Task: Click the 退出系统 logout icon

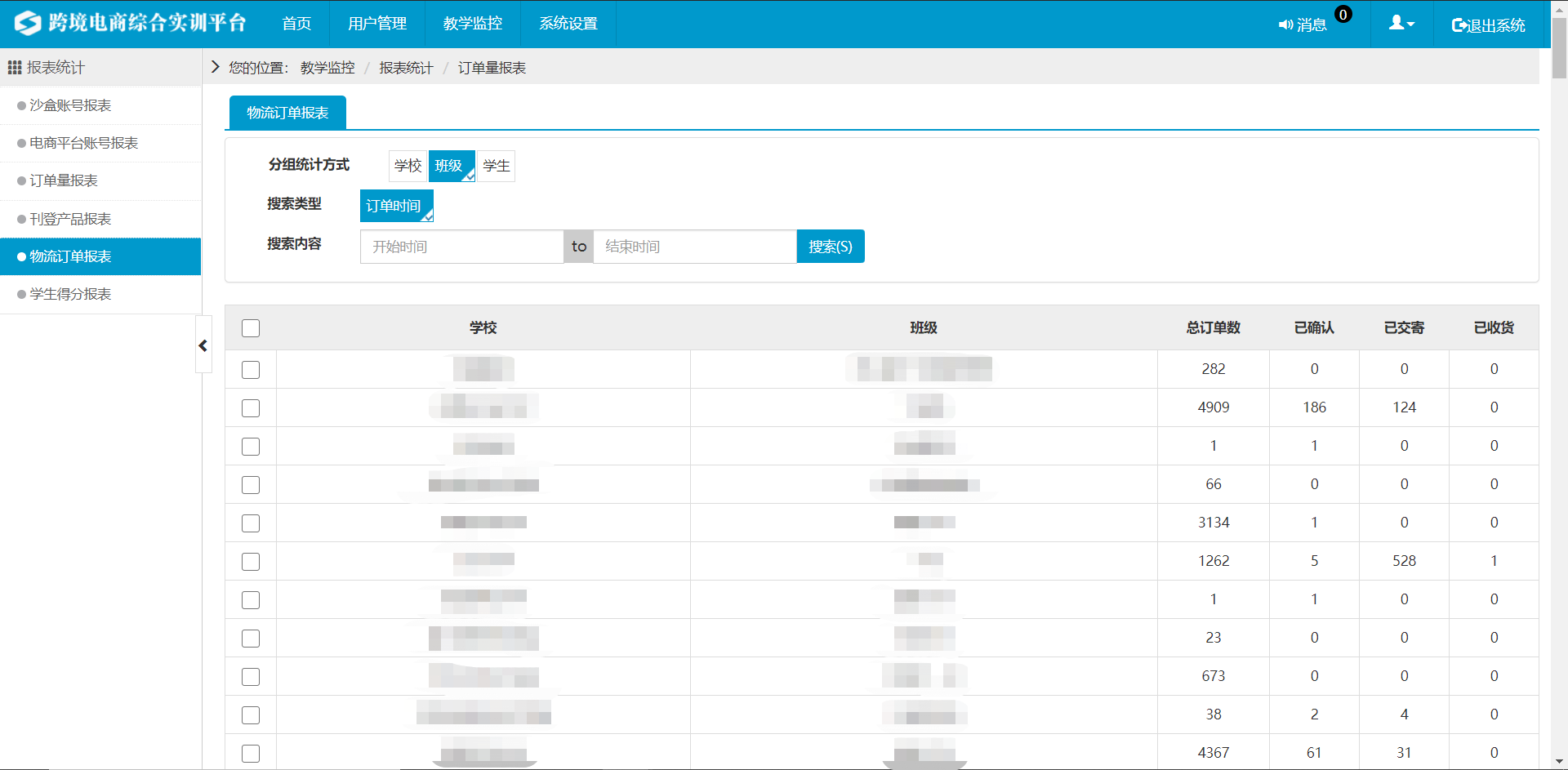Action: [x=1459, y=25]
